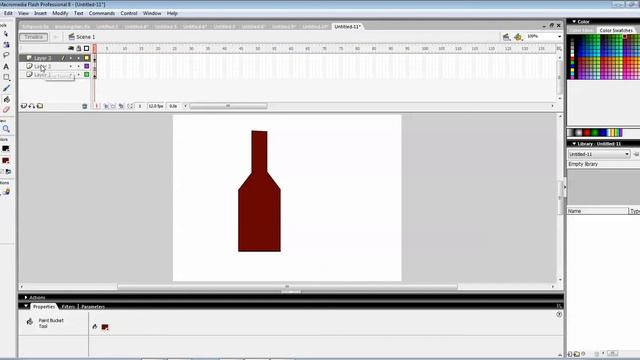The image size is (640, 360).
Task: Select the Rectangle tool
Action: click(x=6, y=77)
